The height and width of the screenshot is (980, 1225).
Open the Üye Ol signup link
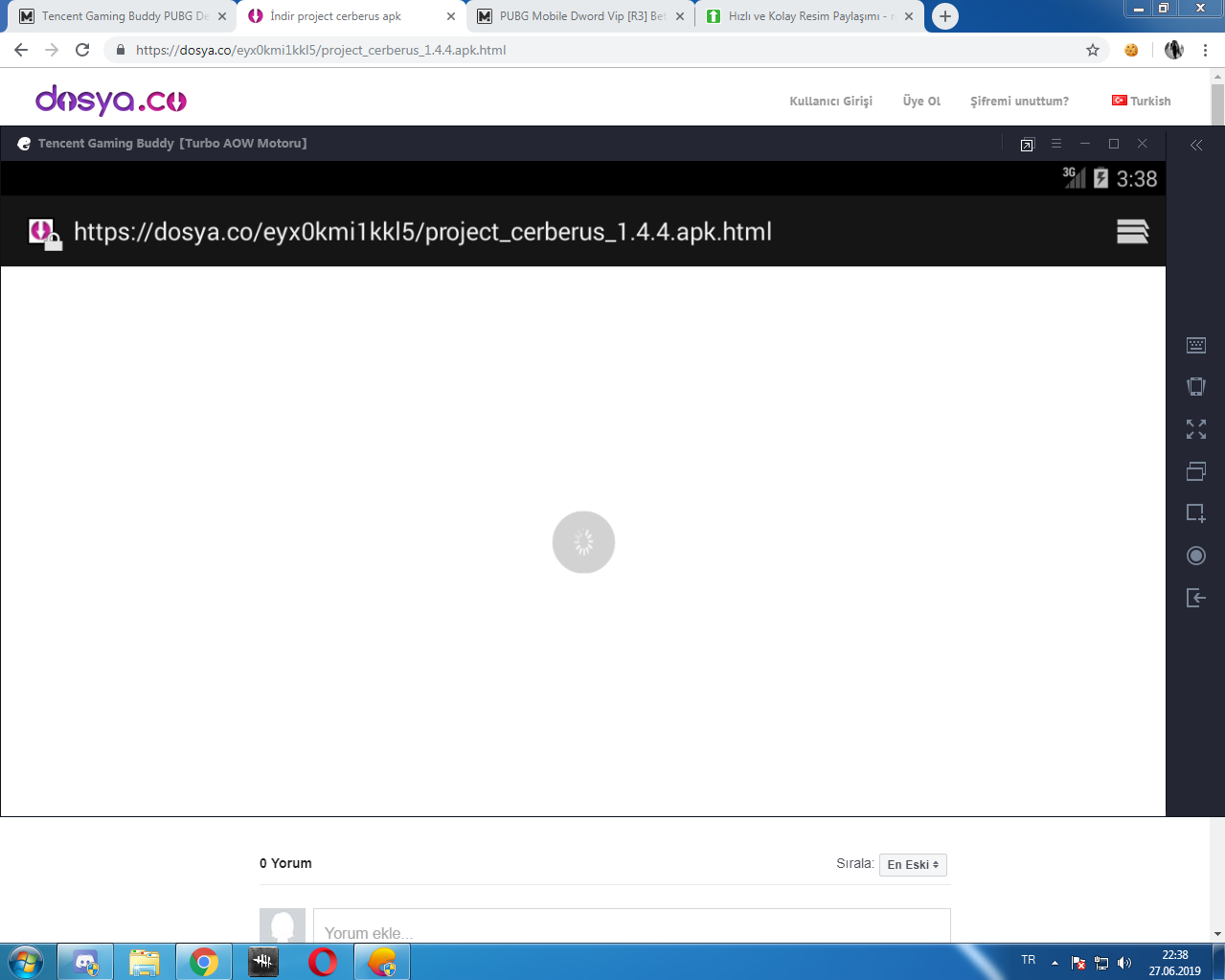921,101
